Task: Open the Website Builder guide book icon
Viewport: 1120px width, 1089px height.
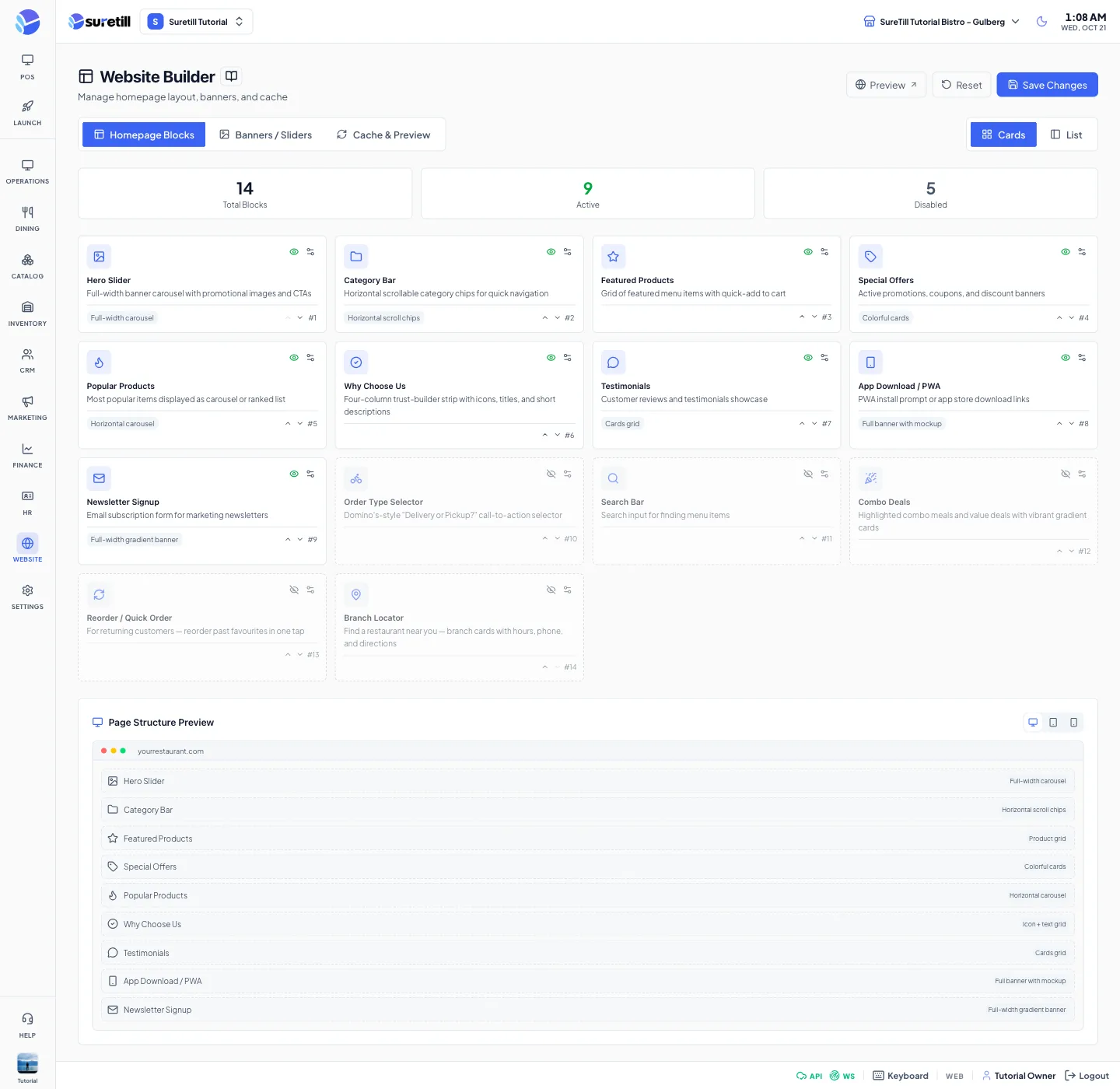Action: 231,76
